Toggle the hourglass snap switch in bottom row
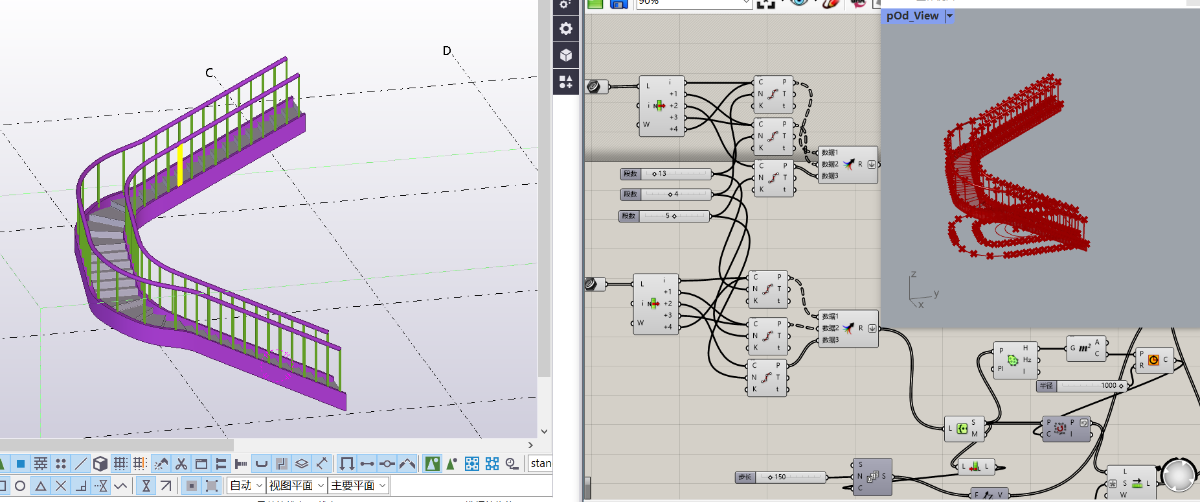This screenshot has height=502, width=1200. [x=146, y=485]
